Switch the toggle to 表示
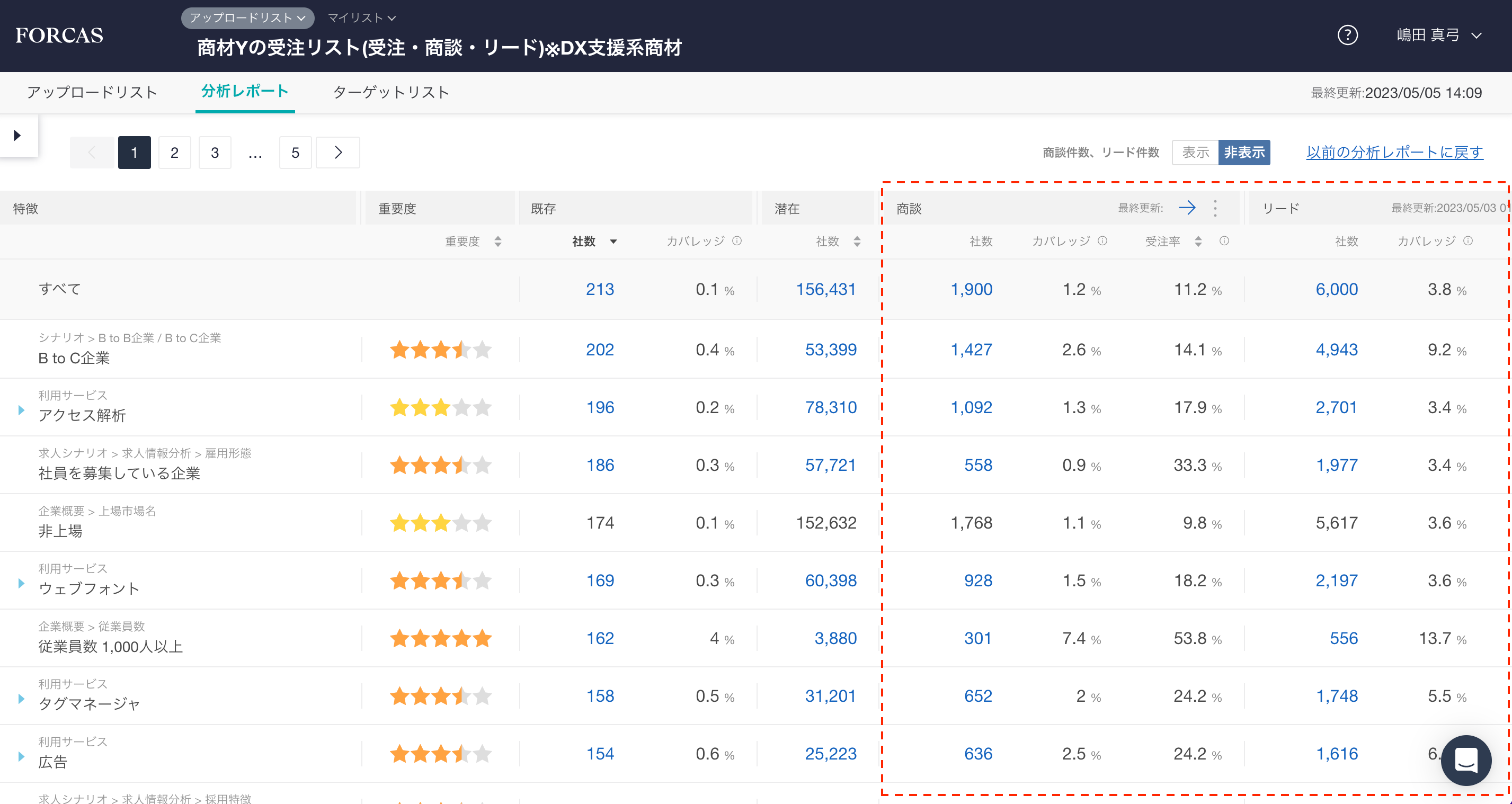This screenshot has height=804, width=1512. 1195,153
